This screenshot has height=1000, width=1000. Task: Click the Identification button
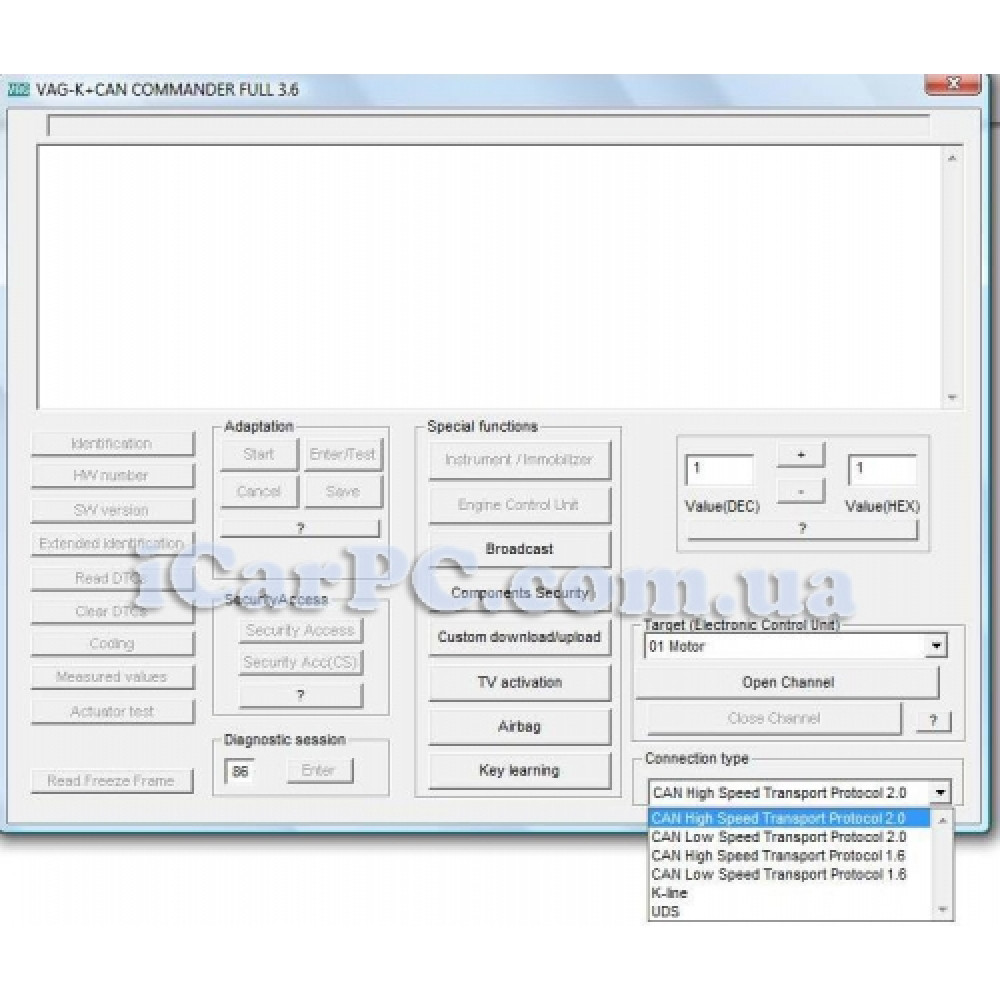[112, 443]
